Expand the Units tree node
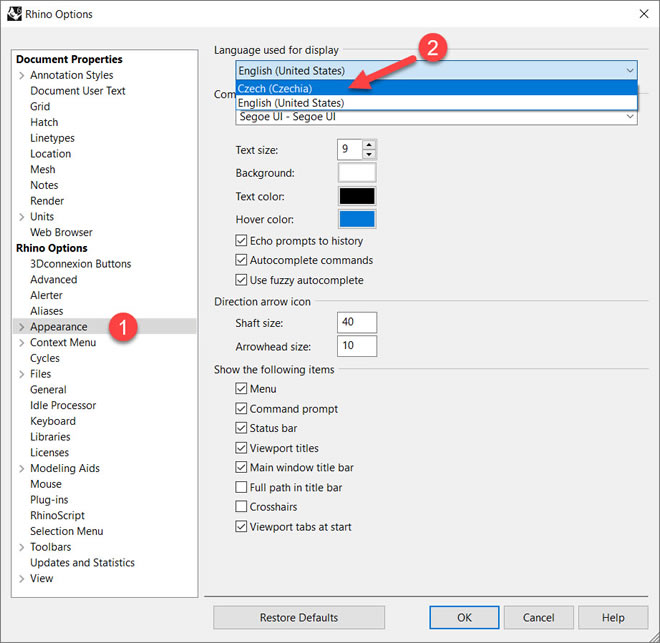This screenshot has height=643, width=660. tap(21, 217)
